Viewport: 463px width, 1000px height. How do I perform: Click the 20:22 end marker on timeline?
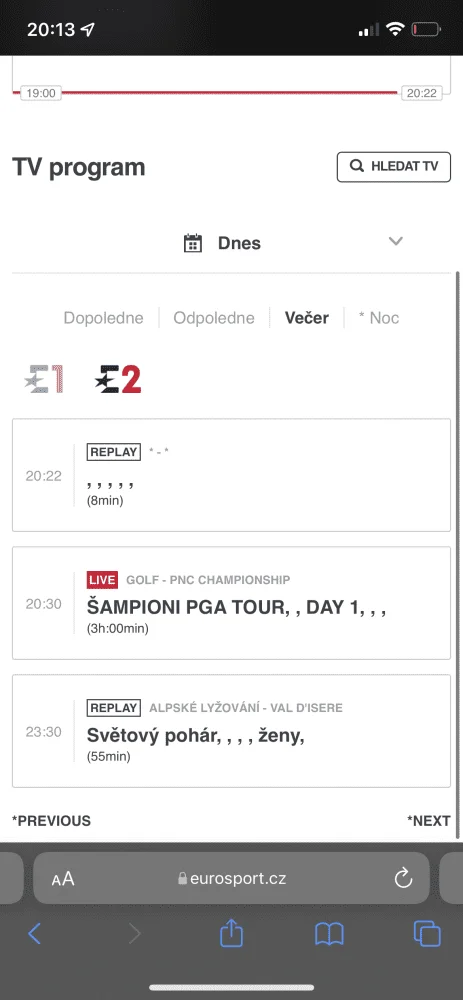tap(422, 93)
